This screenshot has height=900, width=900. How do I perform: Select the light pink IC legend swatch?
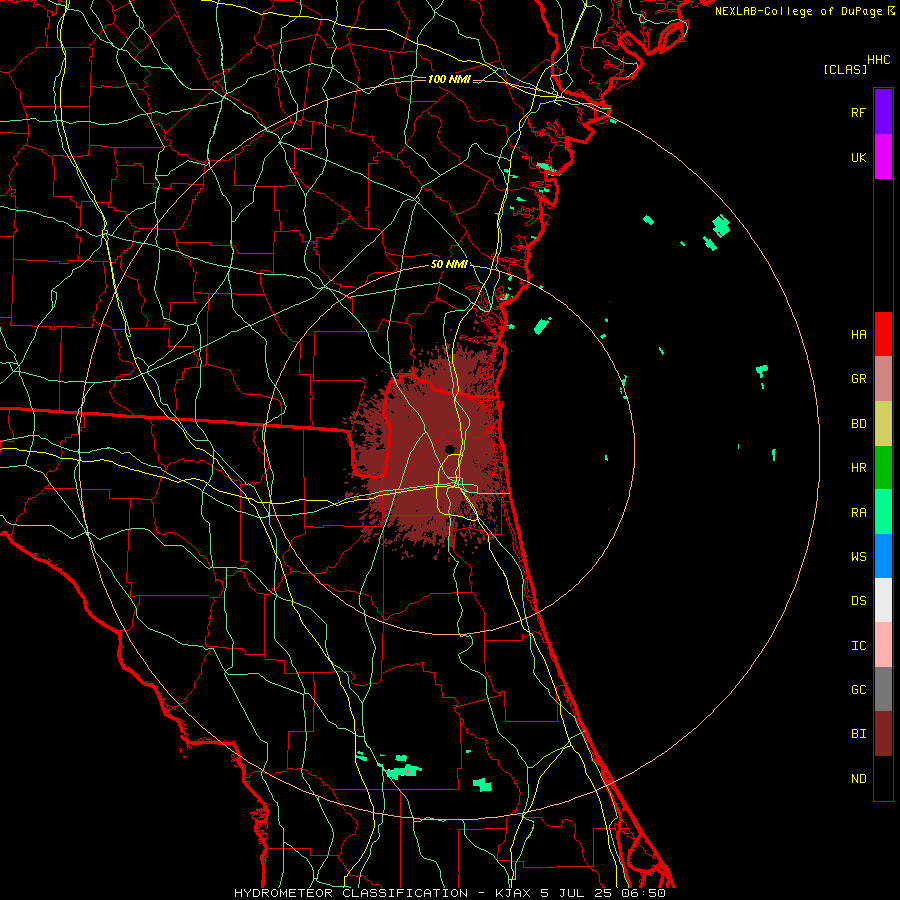click(883, 645)
